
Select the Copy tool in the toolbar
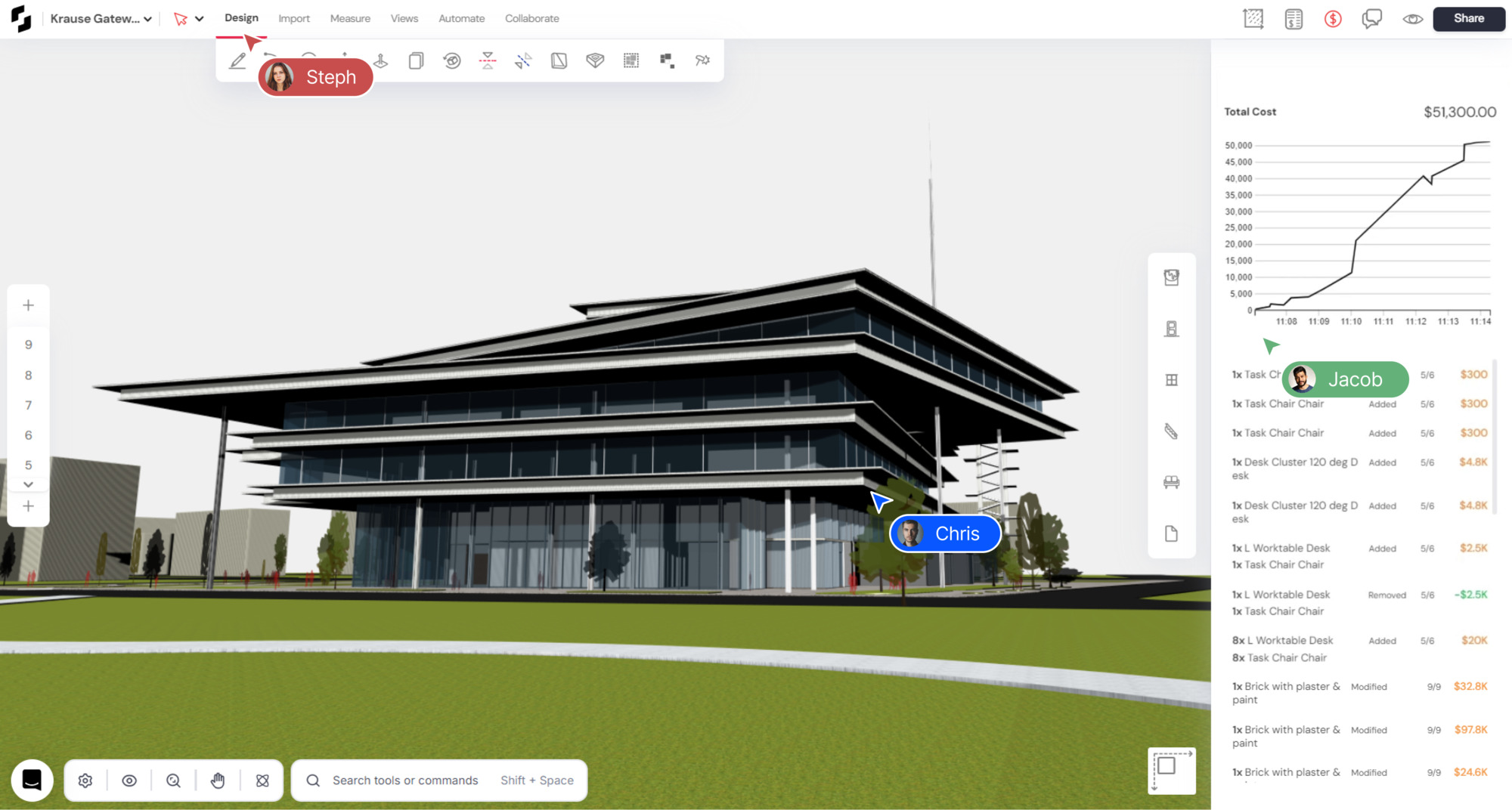[416, 60]
